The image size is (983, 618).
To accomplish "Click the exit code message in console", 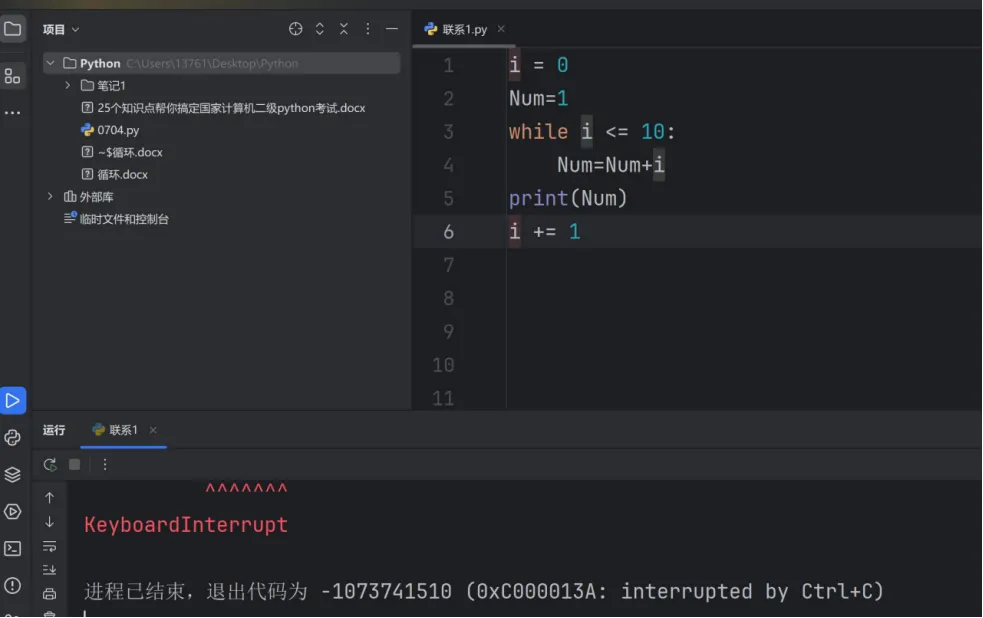I will [x=483, y=591].
